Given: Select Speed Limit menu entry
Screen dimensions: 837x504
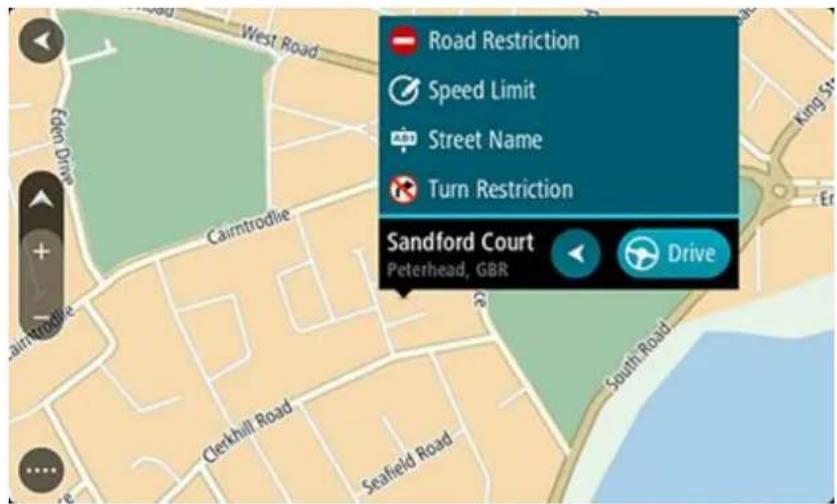Looking at the screenshot, I should [559, 90].
